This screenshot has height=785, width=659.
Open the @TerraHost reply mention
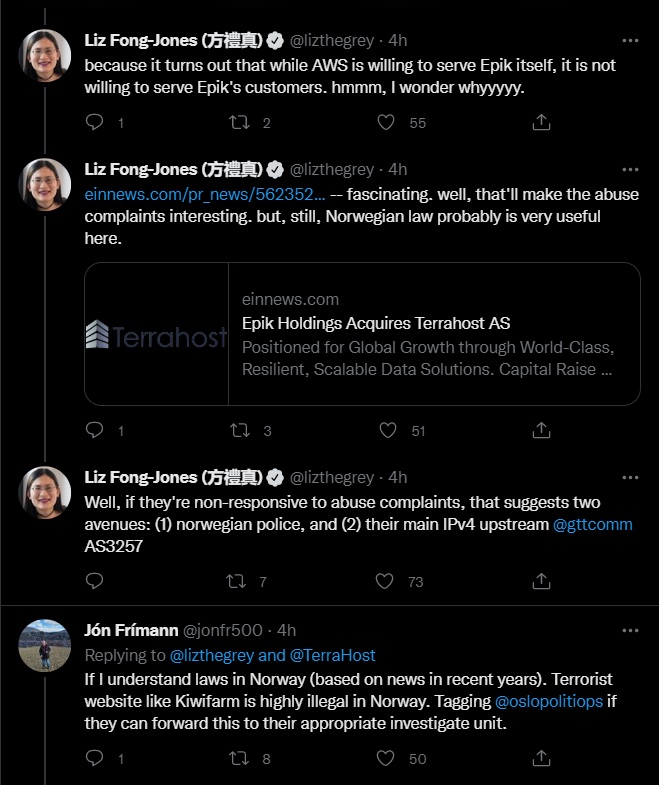[x=333, y=655]
